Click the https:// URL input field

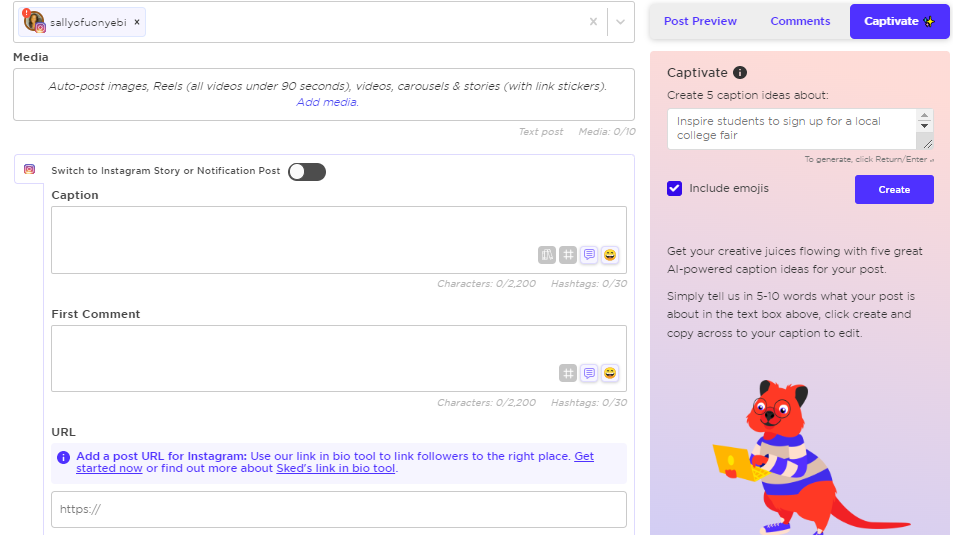point(339,509)
